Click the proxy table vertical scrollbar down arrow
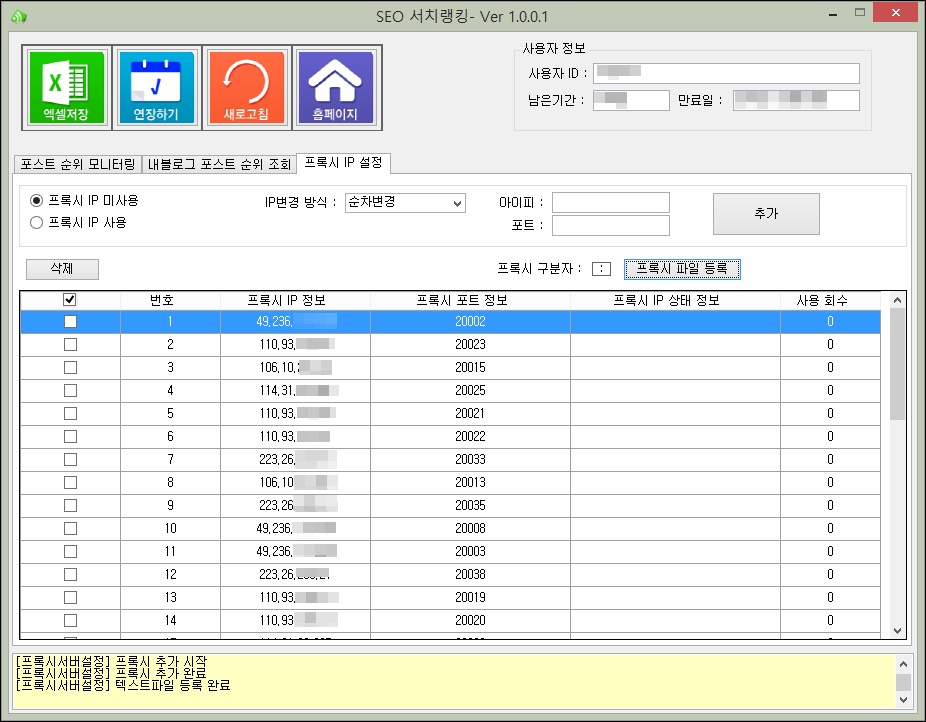 (896, 630)
